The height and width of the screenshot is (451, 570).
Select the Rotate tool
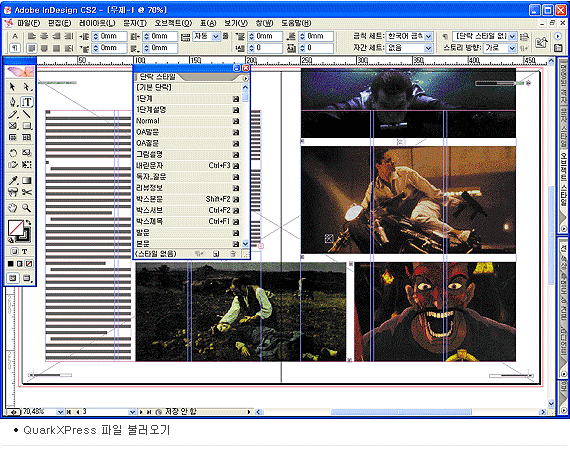tap(13, 153)
